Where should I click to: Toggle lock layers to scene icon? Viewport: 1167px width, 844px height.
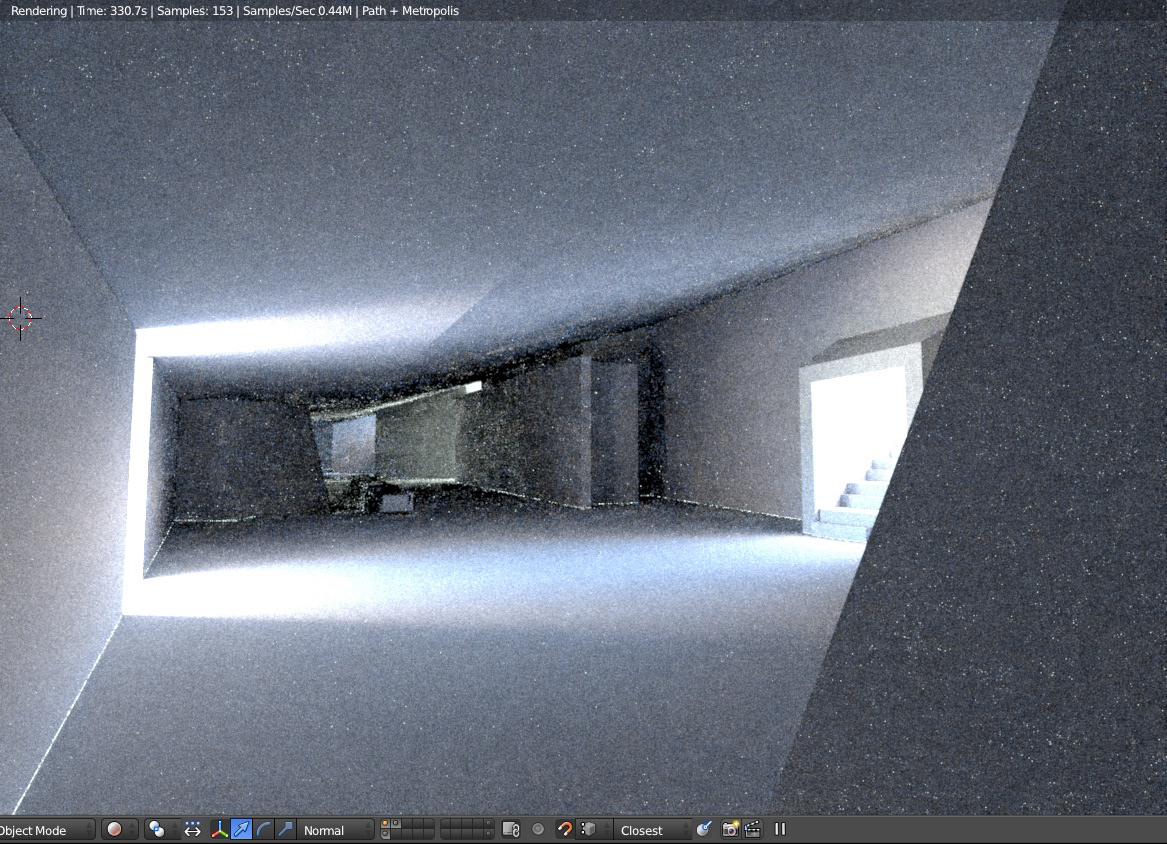coord(511,830)
